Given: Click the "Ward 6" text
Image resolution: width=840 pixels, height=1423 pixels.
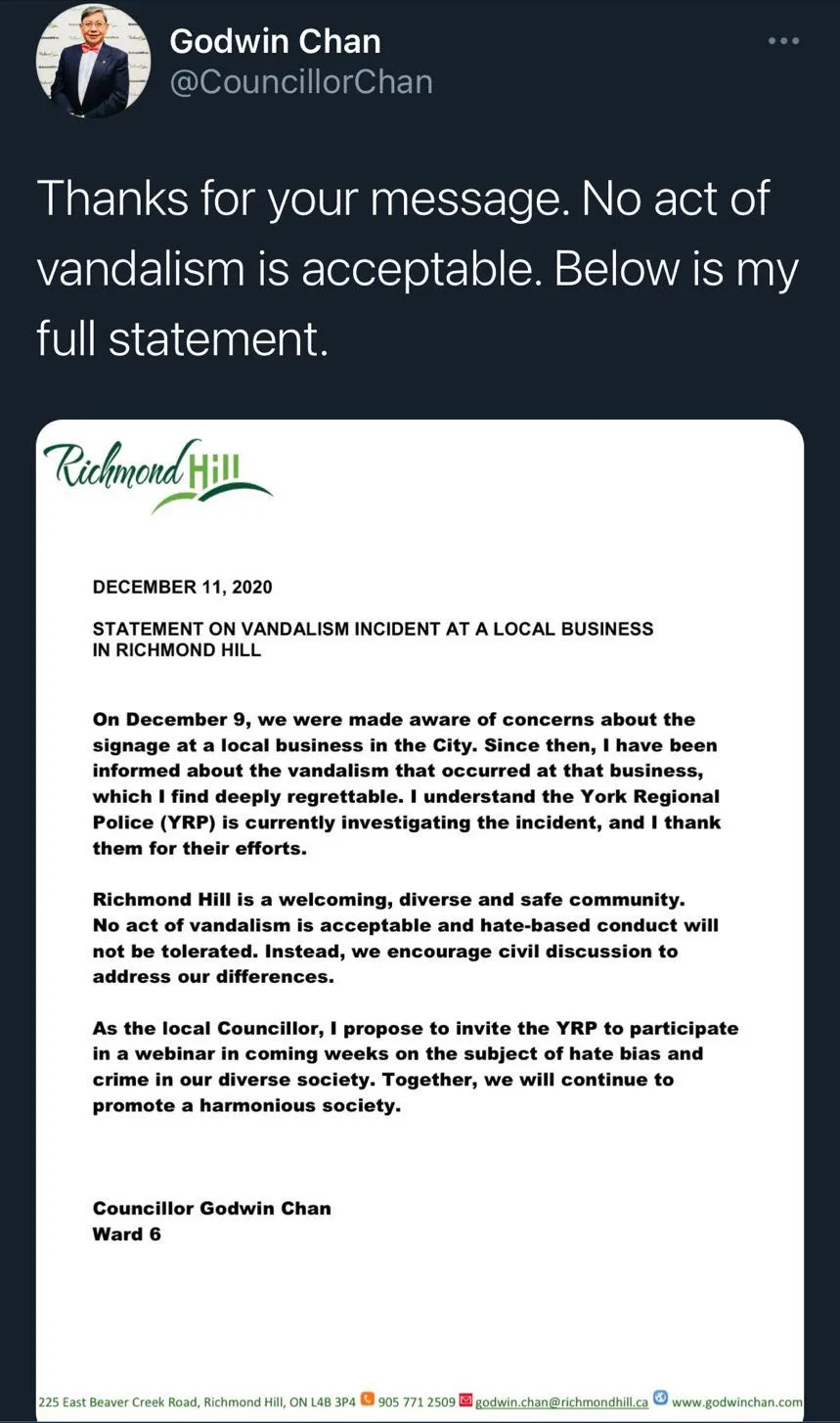Looking at the screenshot, I should 127,1234.
